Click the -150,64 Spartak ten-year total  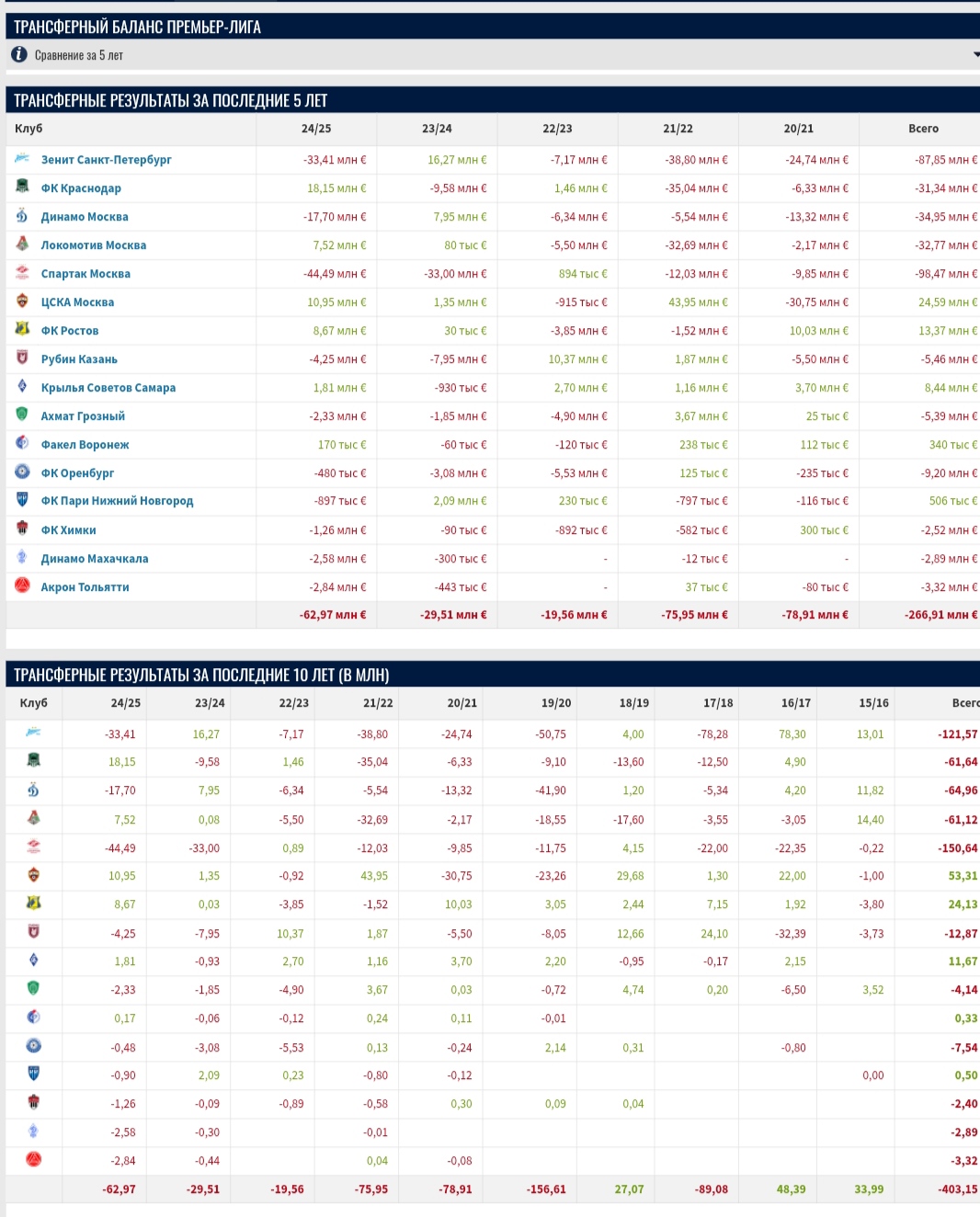[958, 848]
